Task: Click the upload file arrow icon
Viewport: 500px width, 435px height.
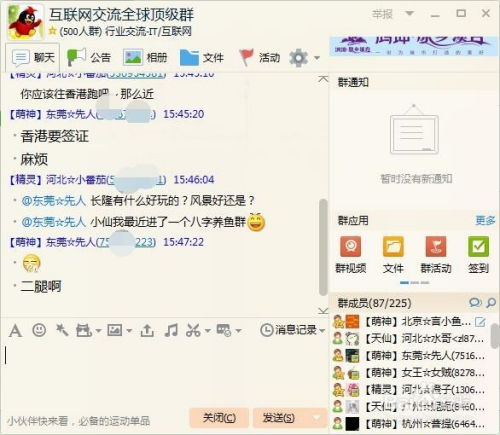Action: point(147,330)
